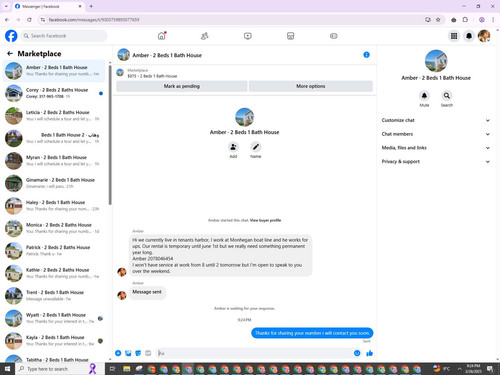The image size is (500, 375).
Task: Show hidden system tray icons
Action: (459, 369)
